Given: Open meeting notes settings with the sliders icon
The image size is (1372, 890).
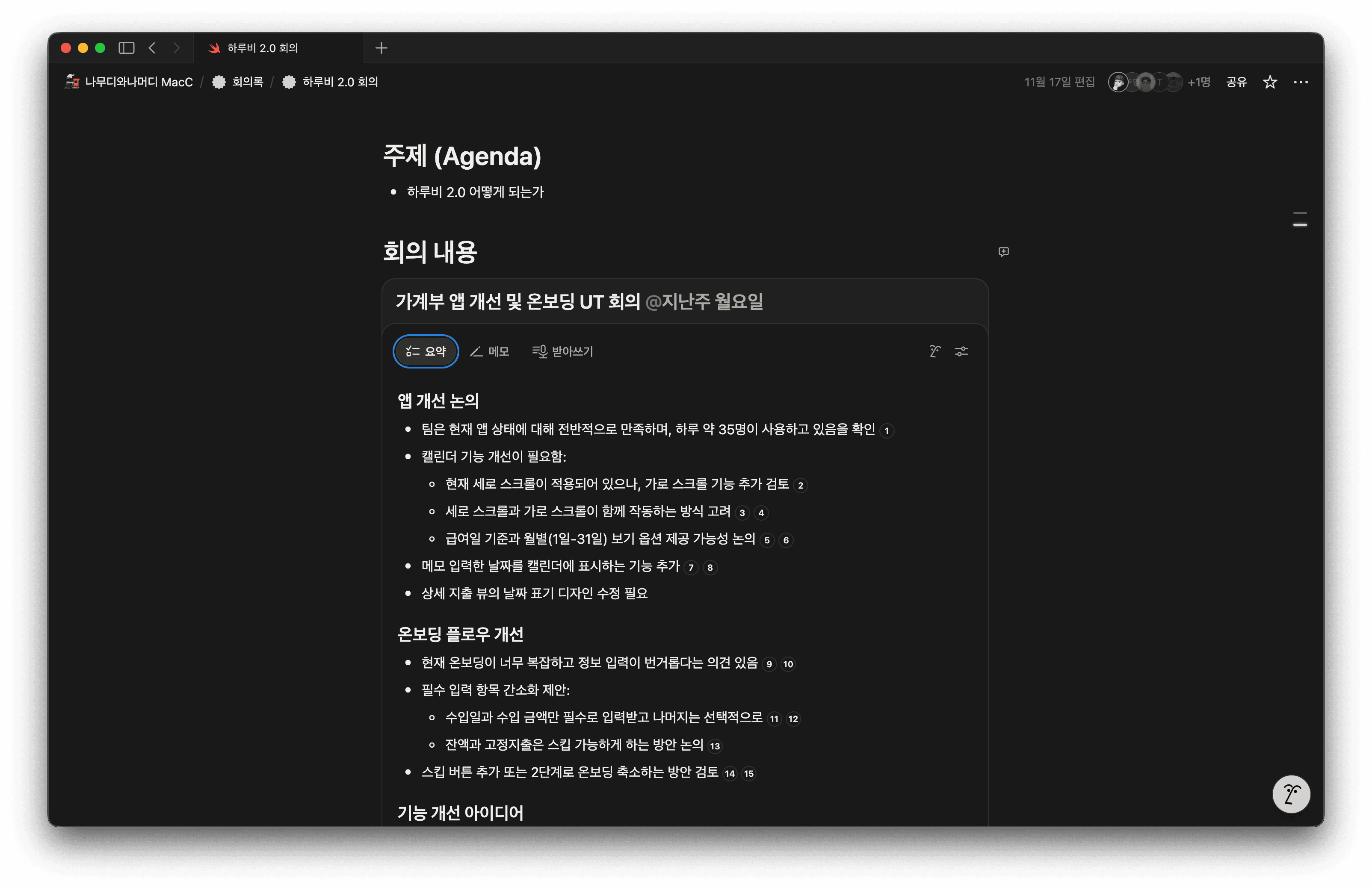Looking at the screenshot, I should click(x=961, y=351).
